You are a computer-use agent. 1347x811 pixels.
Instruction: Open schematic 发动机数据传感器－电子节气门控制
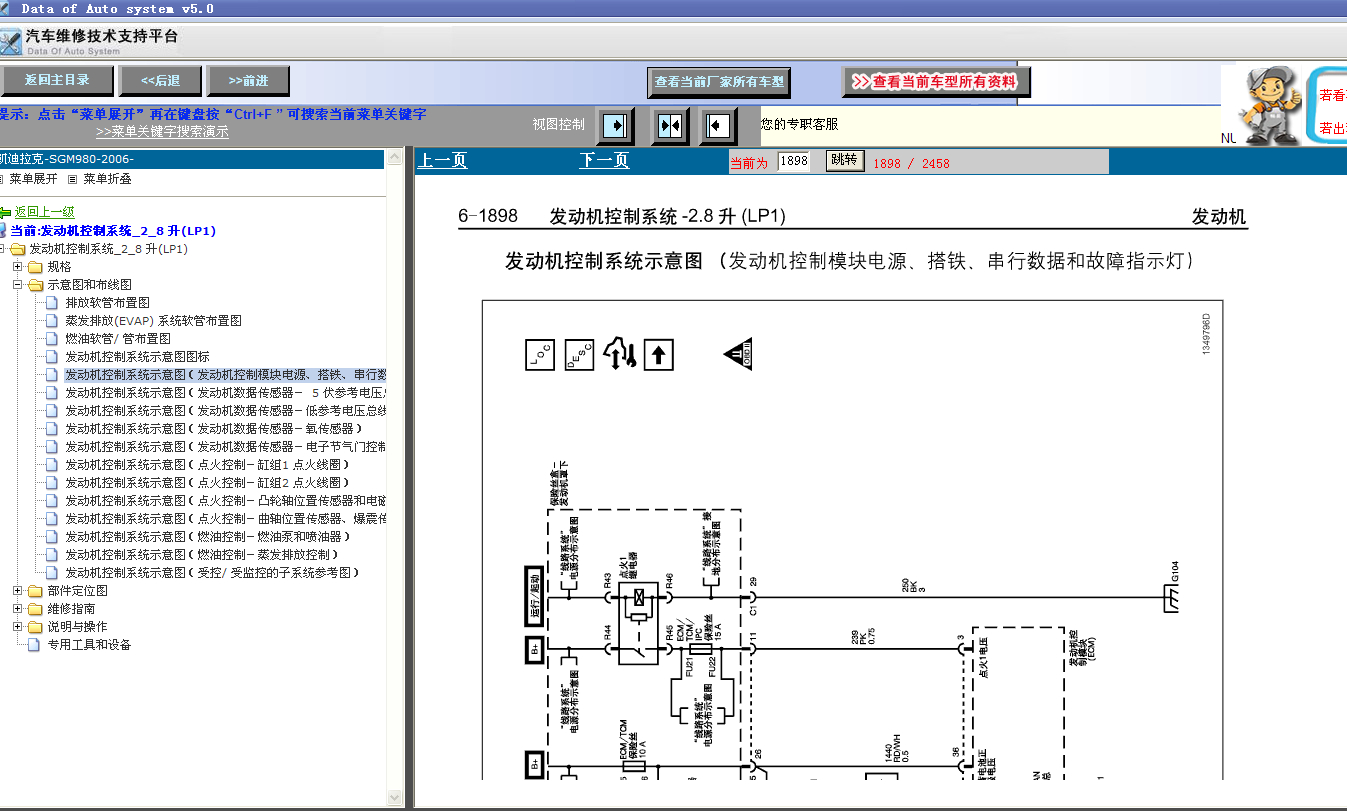tap(226, 447)
